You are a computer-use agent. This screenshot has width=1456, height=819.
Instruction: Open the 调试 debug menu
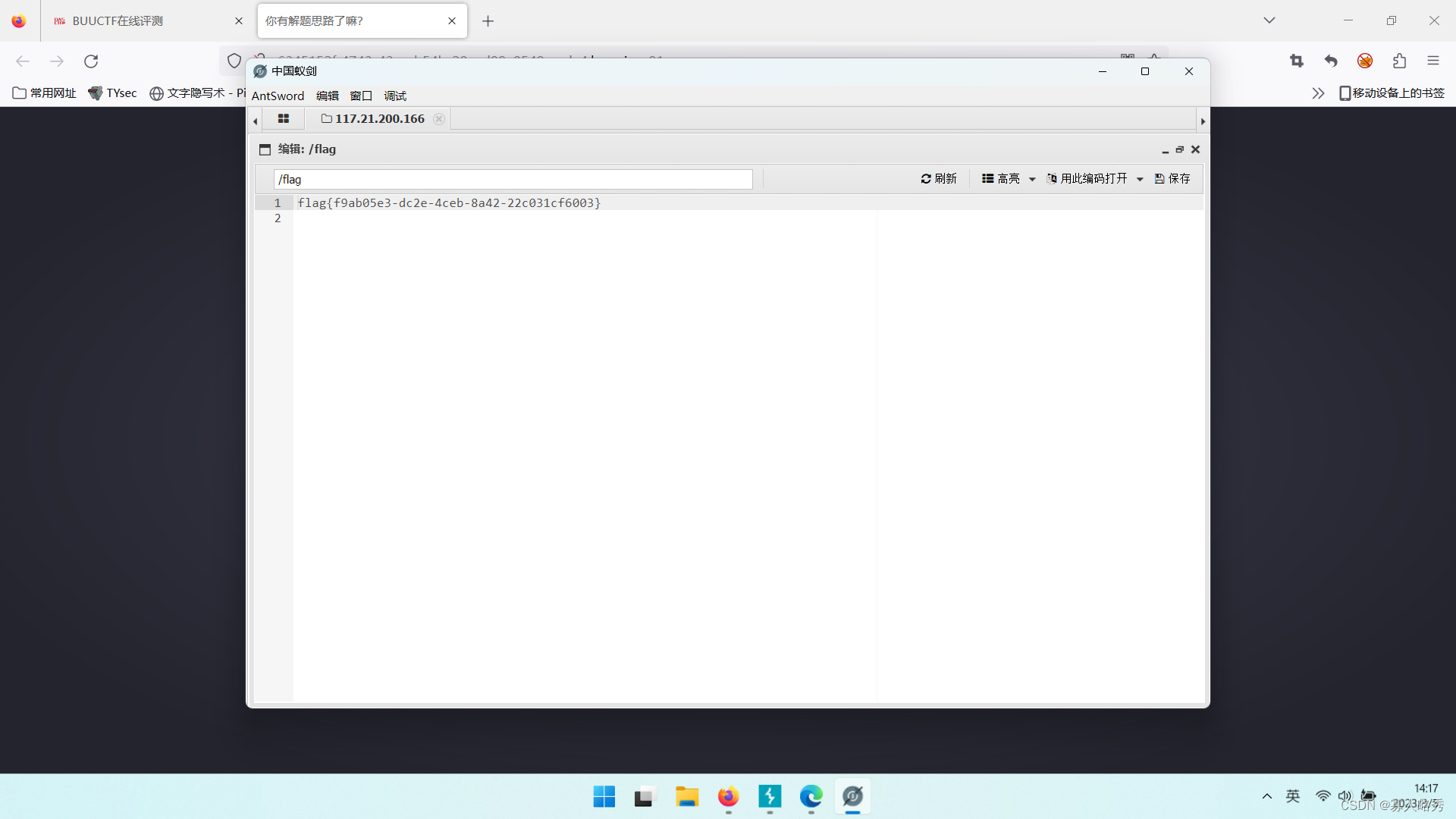(395, 96)
